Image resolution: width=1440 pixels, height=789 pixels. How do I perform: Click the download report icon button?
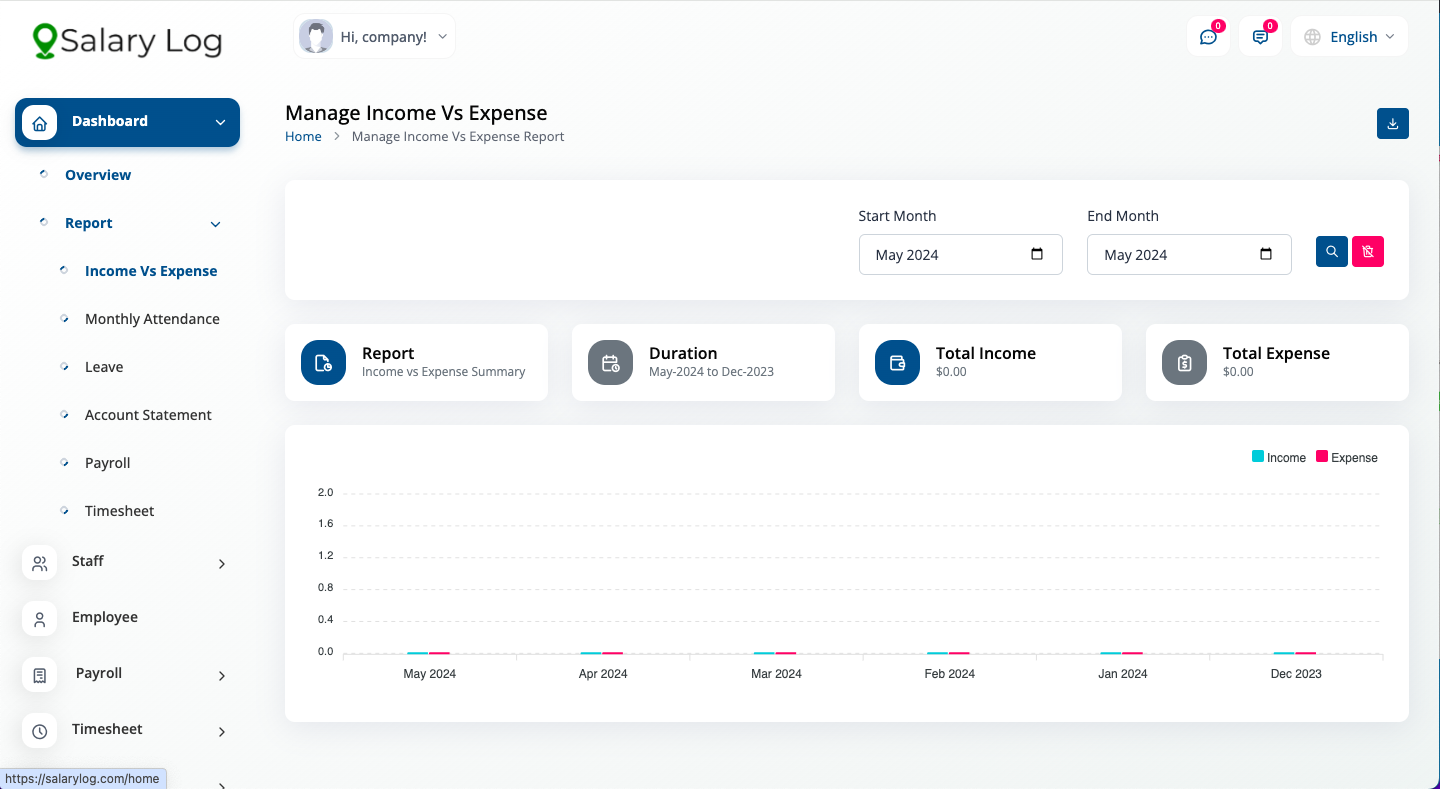(1392, 124)
